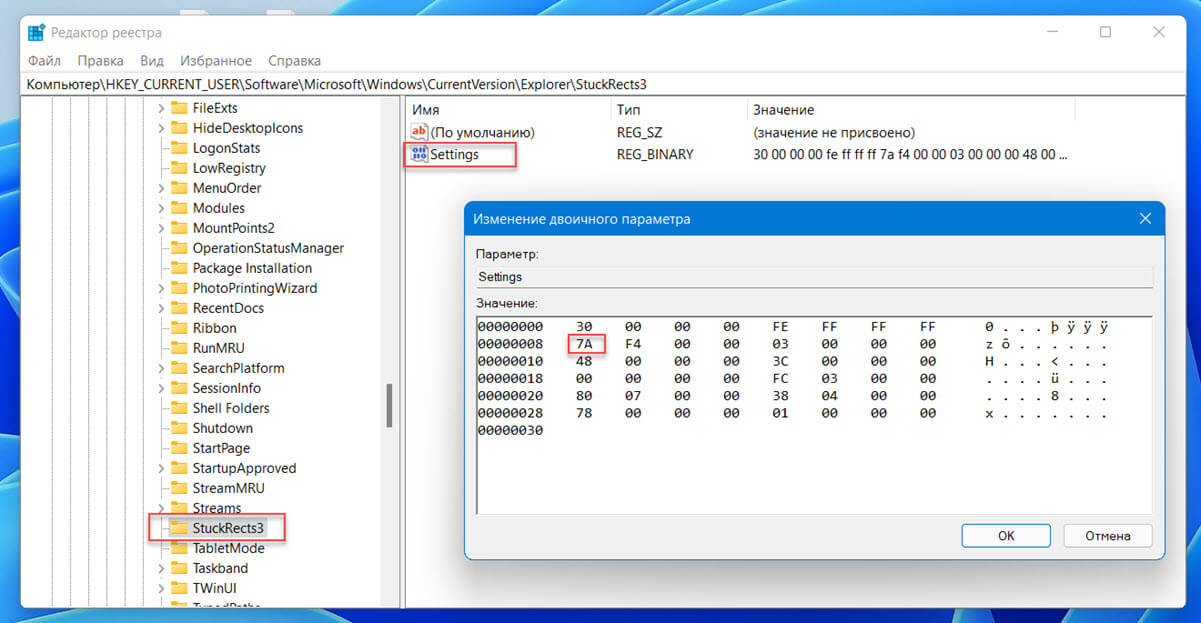Click the PhotoPrintingWizard folder icon
The width and height of the screenshot is (1201, 623).
coord(179,288)
